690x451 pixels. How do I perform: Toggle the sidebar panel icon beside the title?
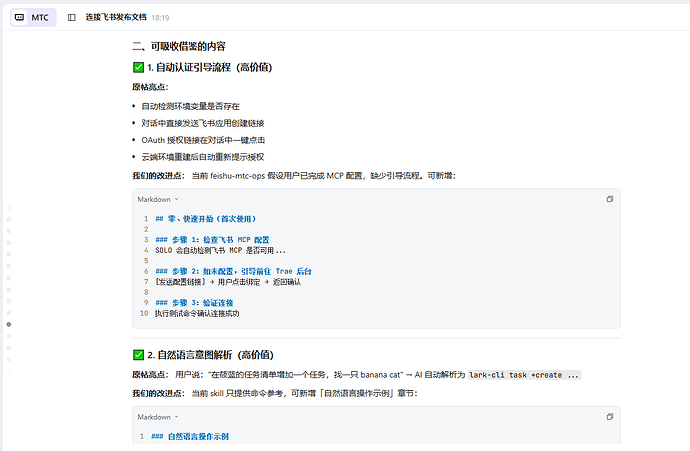(72, 18)
